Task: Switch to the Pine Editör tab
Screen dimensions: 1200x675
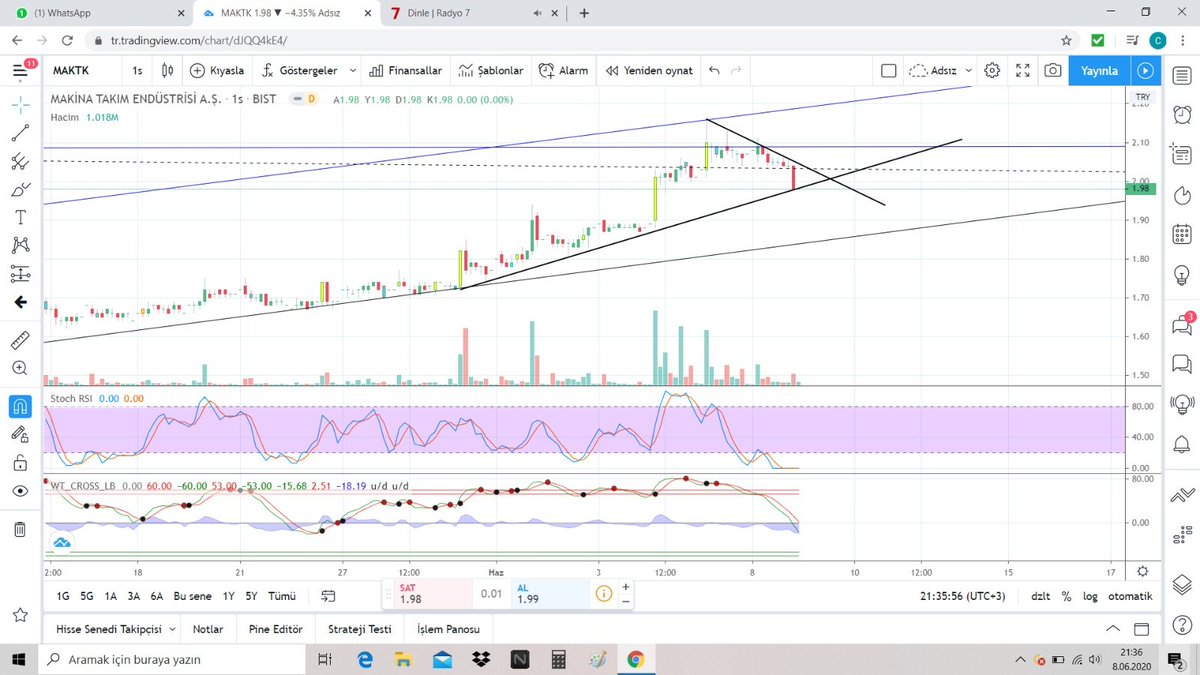Action: click(x=276, y=630)
